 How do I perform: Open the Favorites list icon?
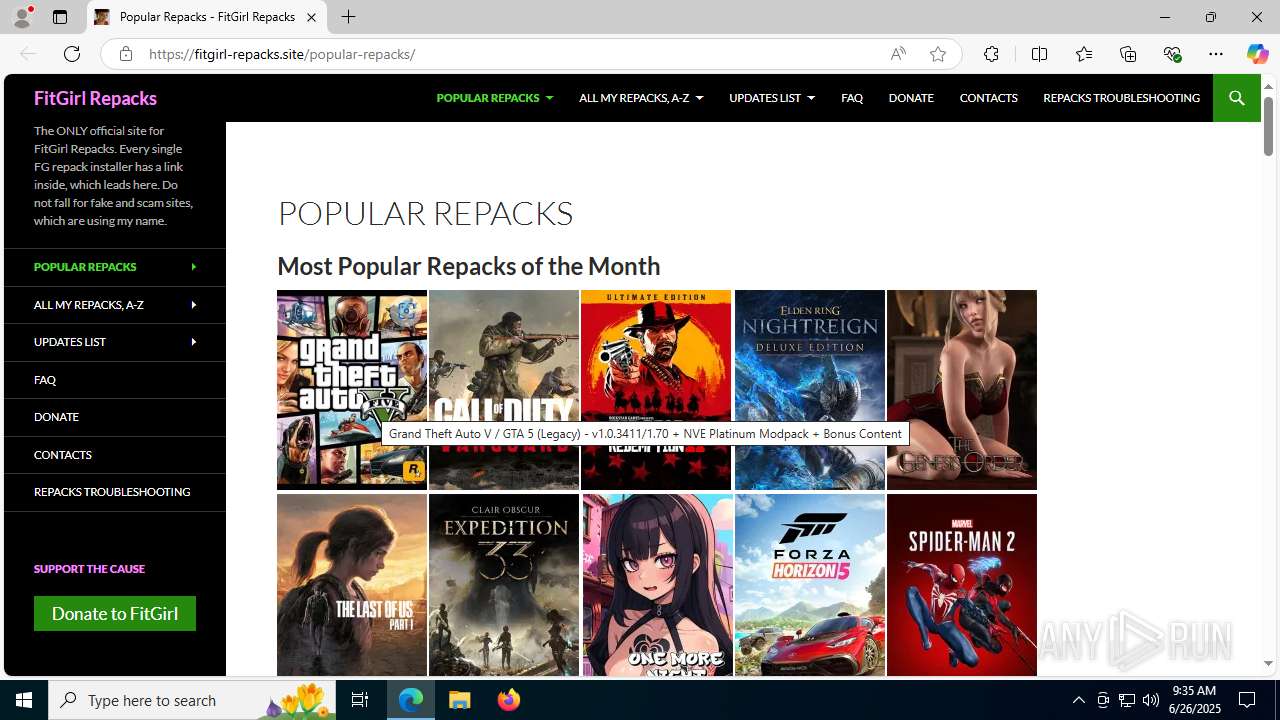point(1083,54)
